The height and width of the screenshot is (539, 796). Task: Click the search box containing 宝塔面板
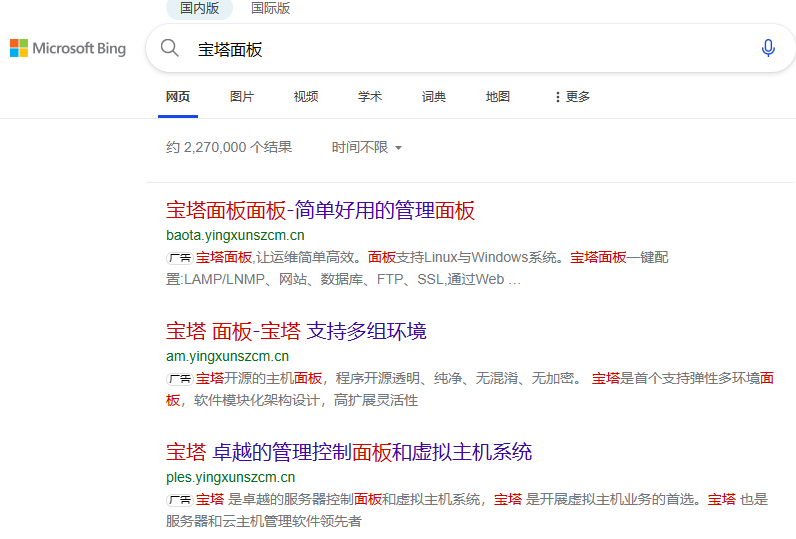pyautogui.click(x=471, y=48)
